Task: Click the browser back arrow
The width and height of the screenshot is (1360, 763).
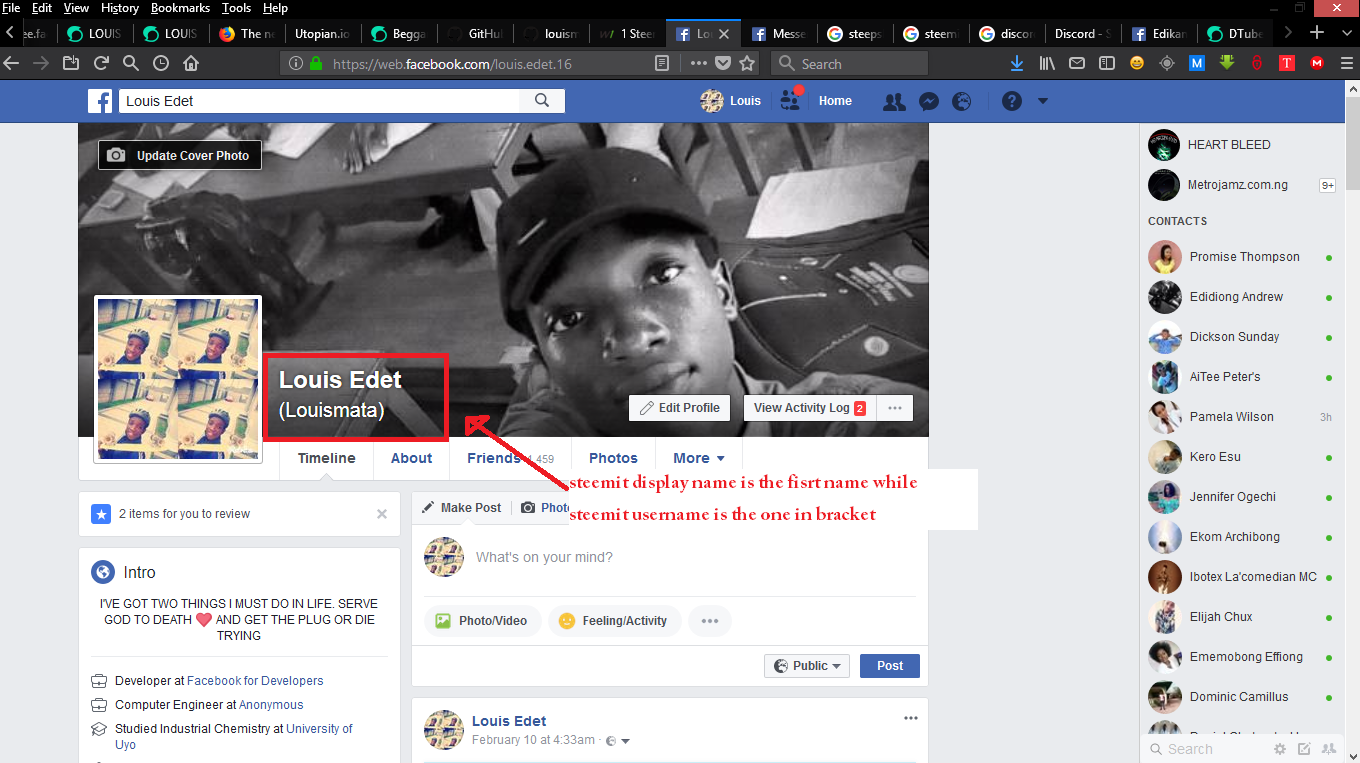Action: click(x=12, y=63)
